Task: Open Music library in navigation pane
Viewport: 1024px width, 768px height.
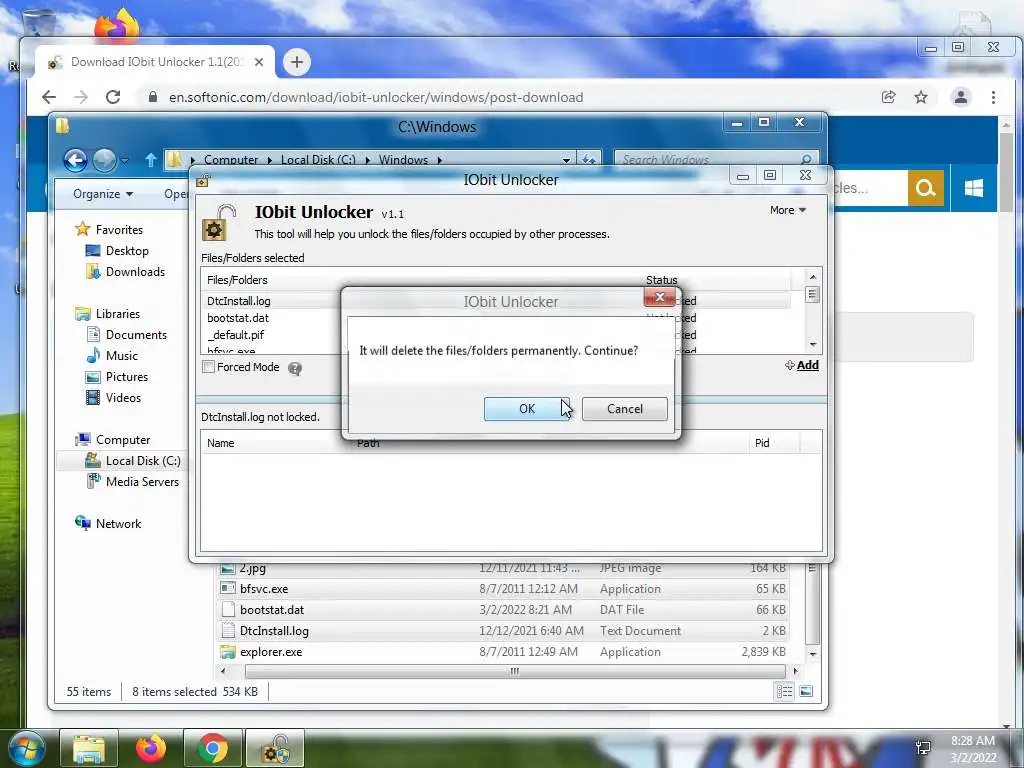Action: [x=121, y=356]
